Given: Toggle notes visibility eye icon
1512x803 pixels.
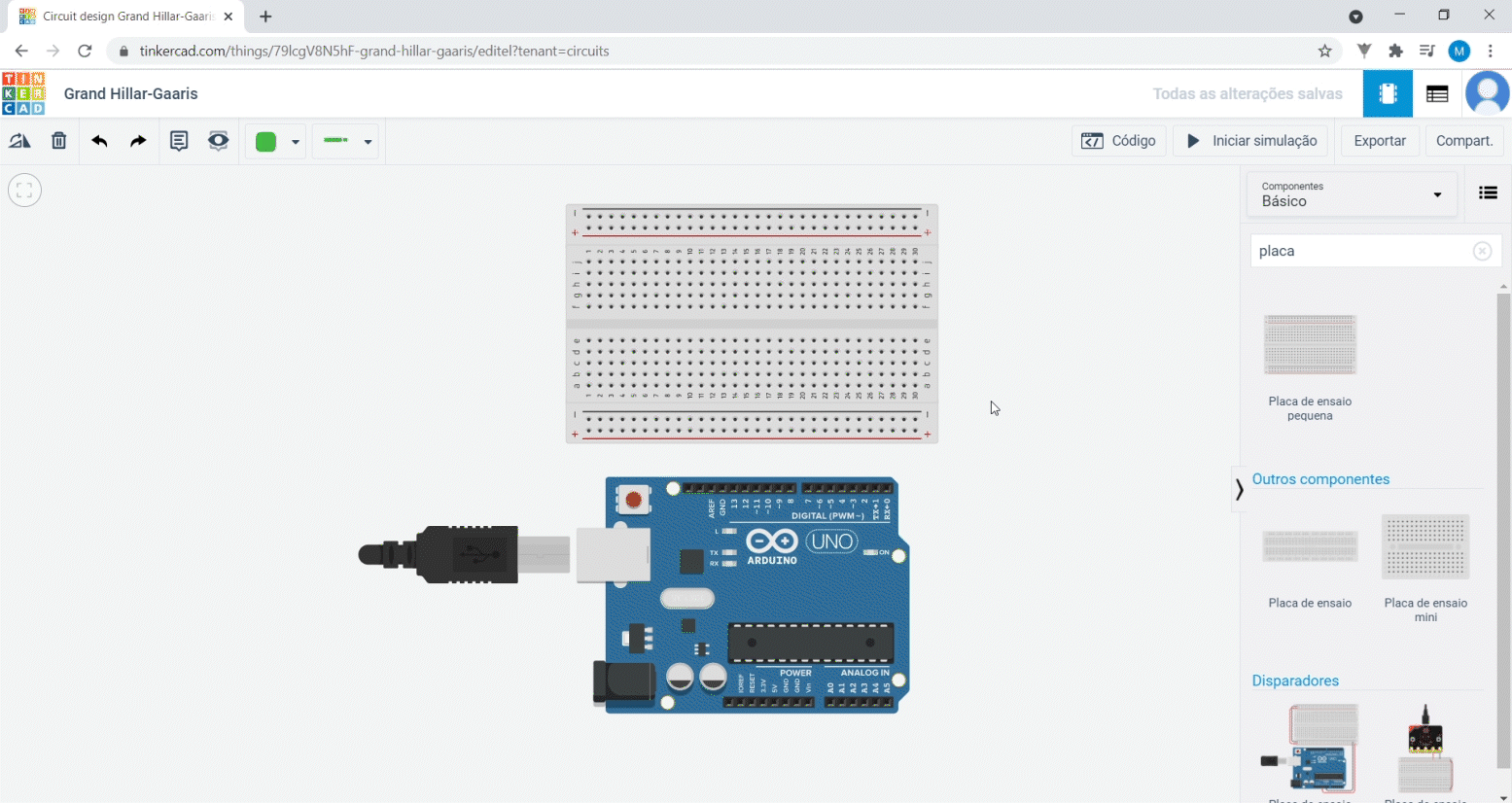Looking at the screenshot, I should (219, 141).
